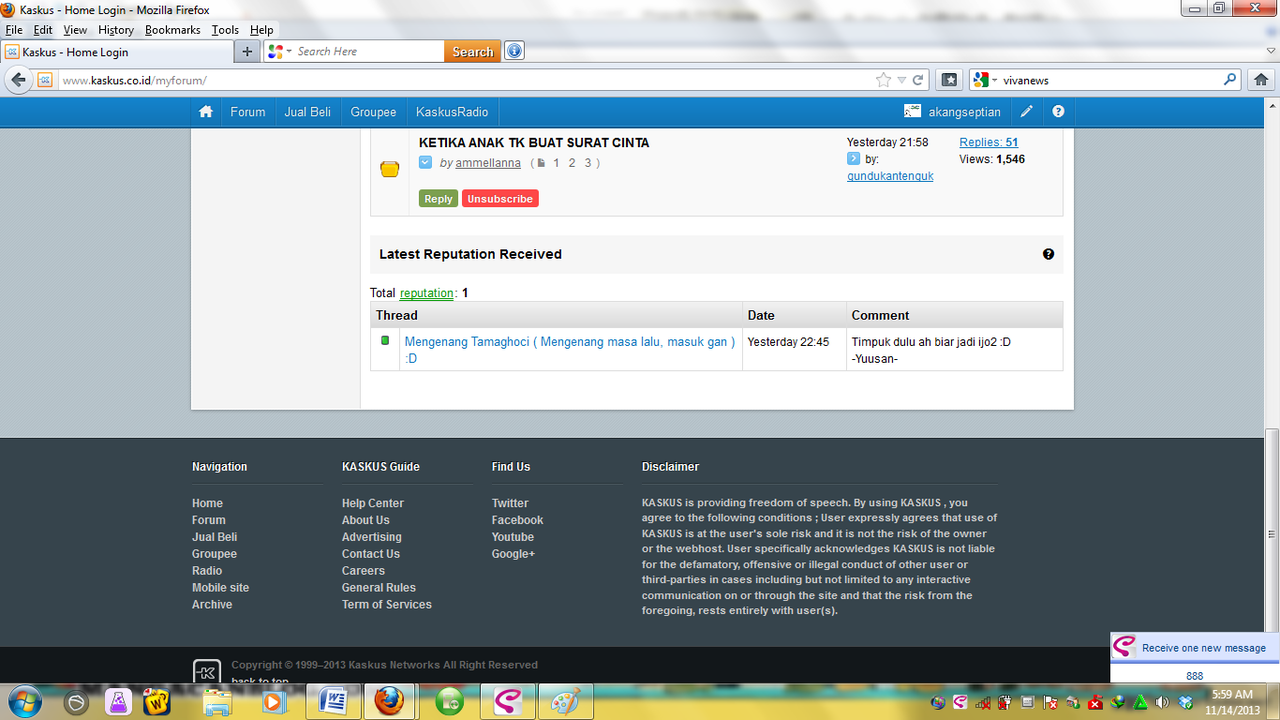Click the volume speaker icon in system tray
This screenshot has height=720, width=1280.
[x=1162, y=702]
